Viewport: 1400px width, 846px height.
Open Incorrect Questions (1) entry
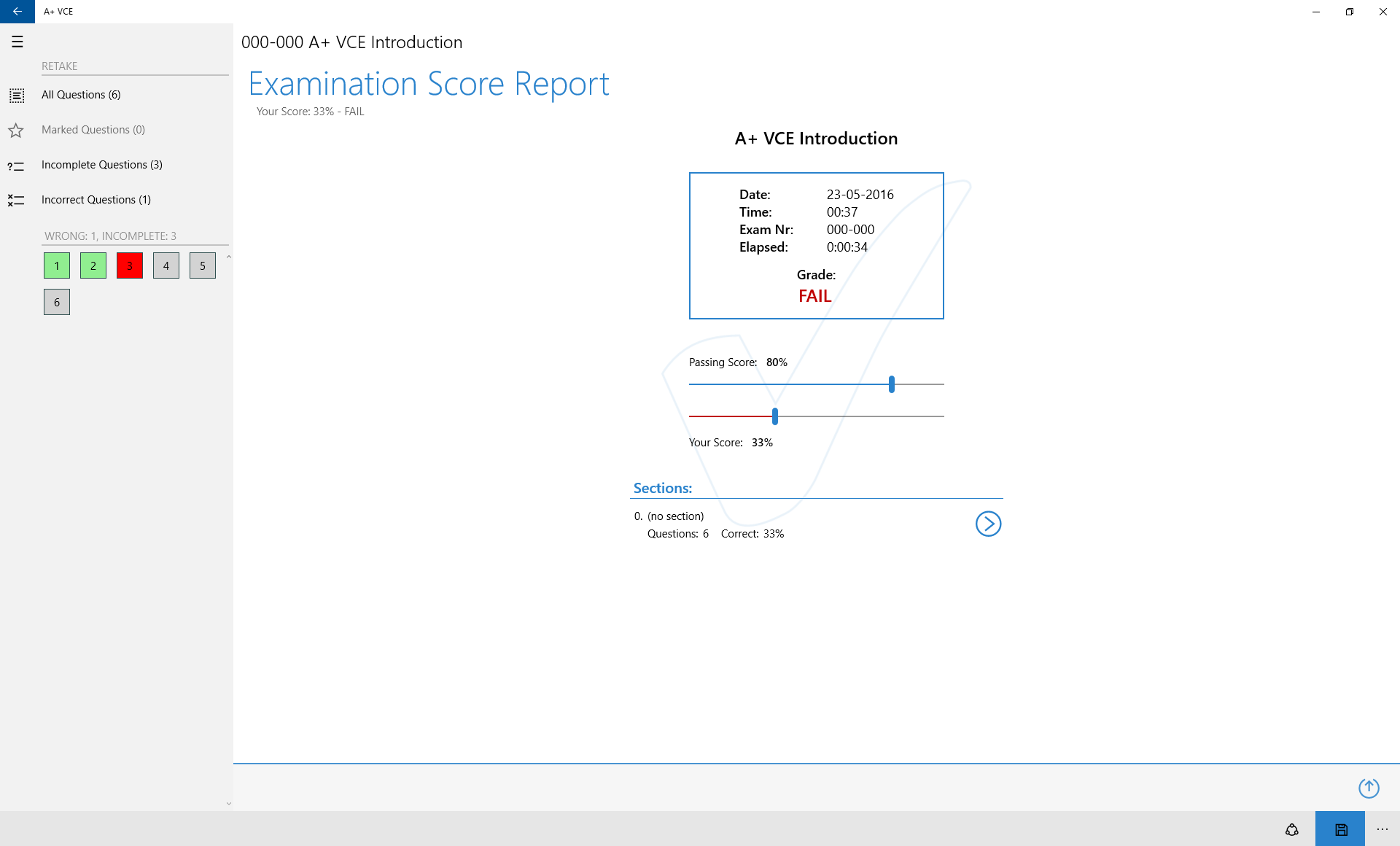coord(96,199)
